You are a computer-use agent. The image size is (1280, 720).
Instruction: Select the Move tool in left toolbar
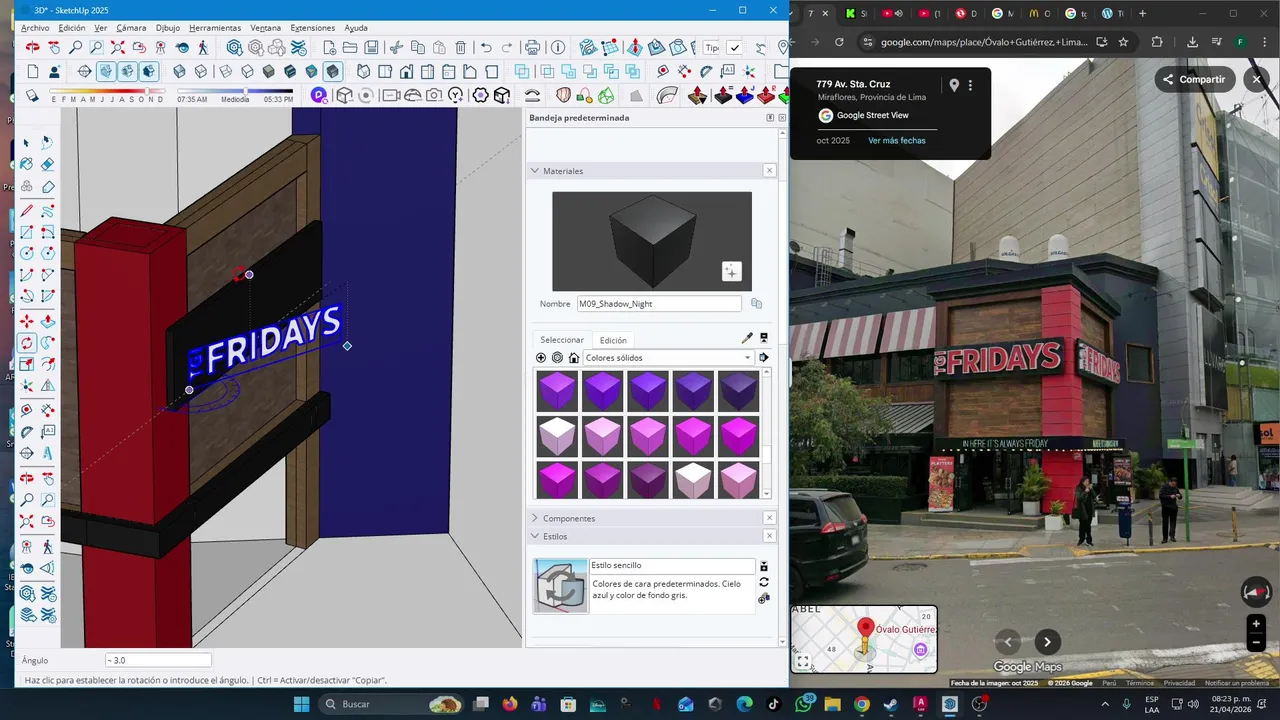[27, 320]
